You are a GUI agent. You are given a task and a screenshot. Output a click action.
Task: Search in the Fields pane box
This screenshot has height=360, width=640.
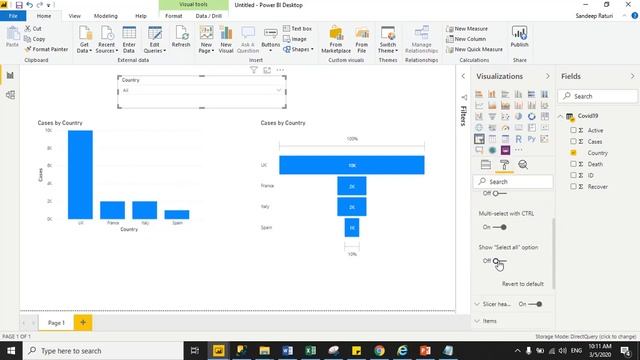598,96
